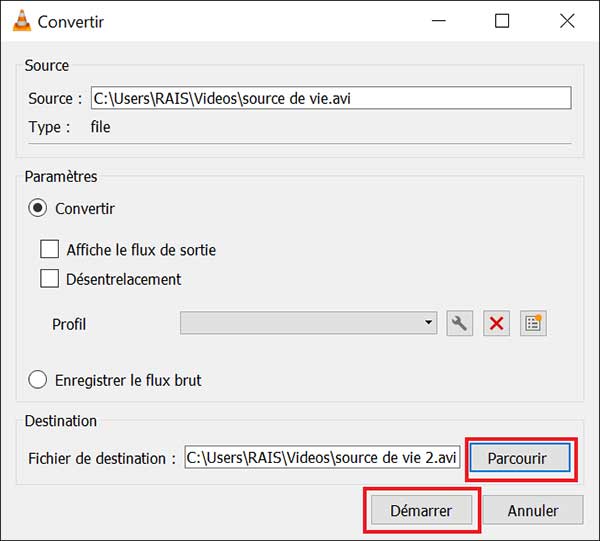
Task: Click the VLC cone icon in the title bar
Action: (22, 21)
